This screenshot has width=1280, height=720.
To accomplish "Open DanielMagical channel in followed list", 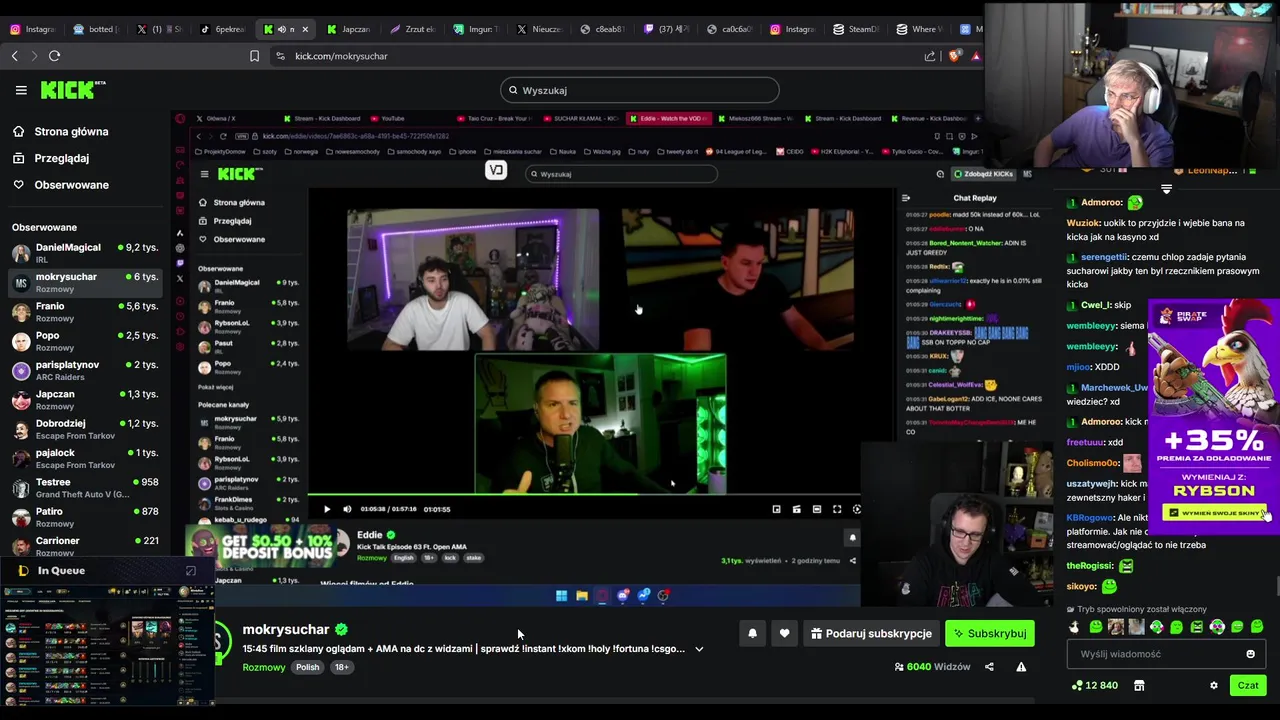I will 84,253.
